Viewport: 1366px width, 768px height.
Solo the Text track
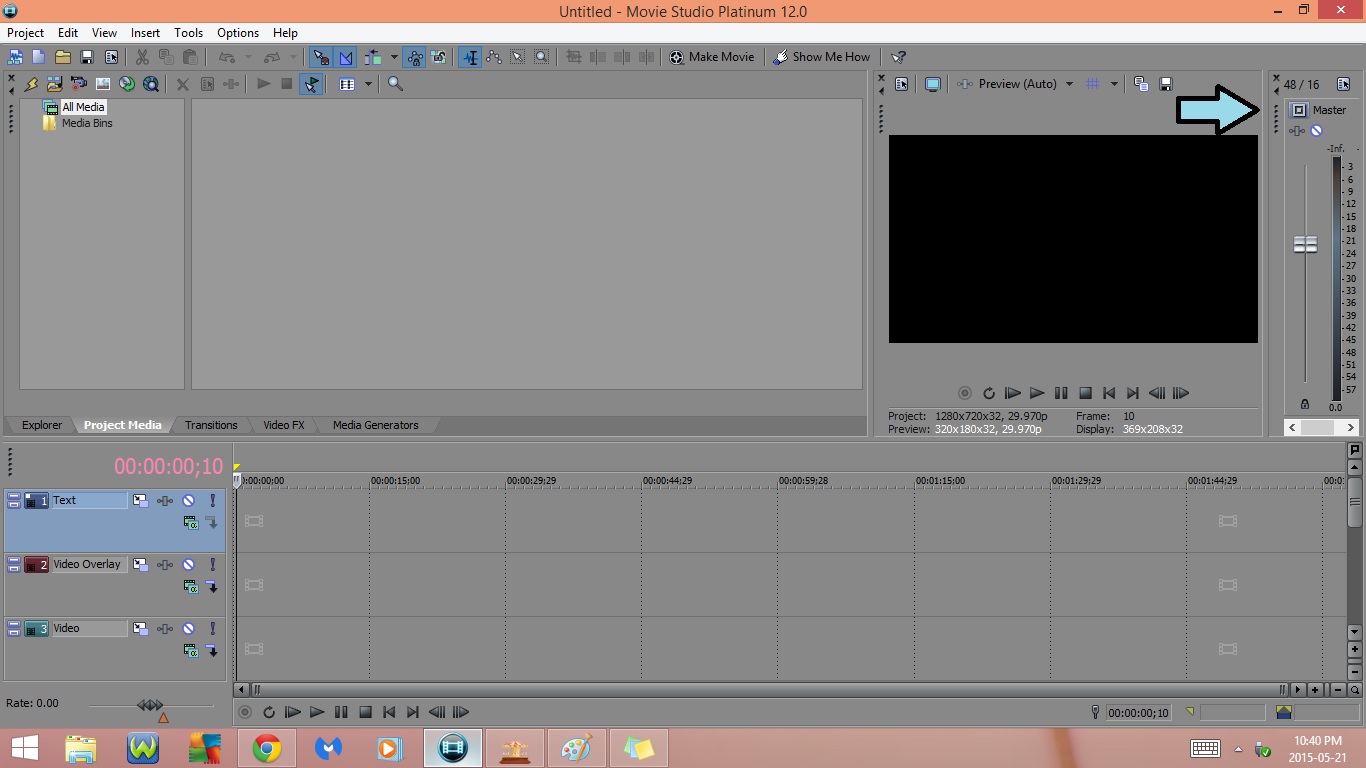click(x=212, y=500)
